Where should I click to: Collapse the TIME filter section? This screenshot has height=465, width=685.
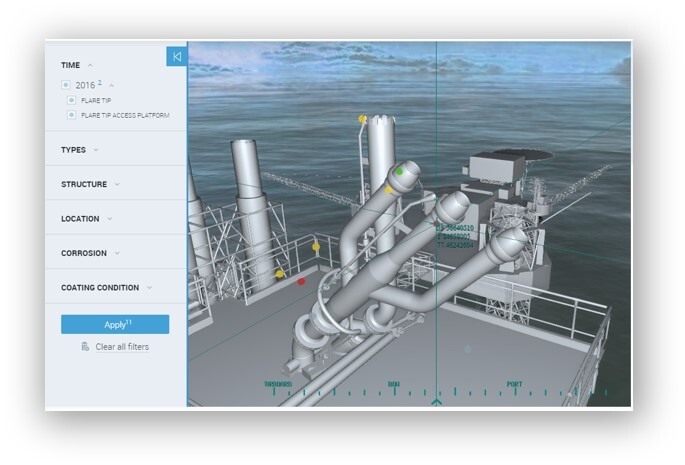point(90,65)
